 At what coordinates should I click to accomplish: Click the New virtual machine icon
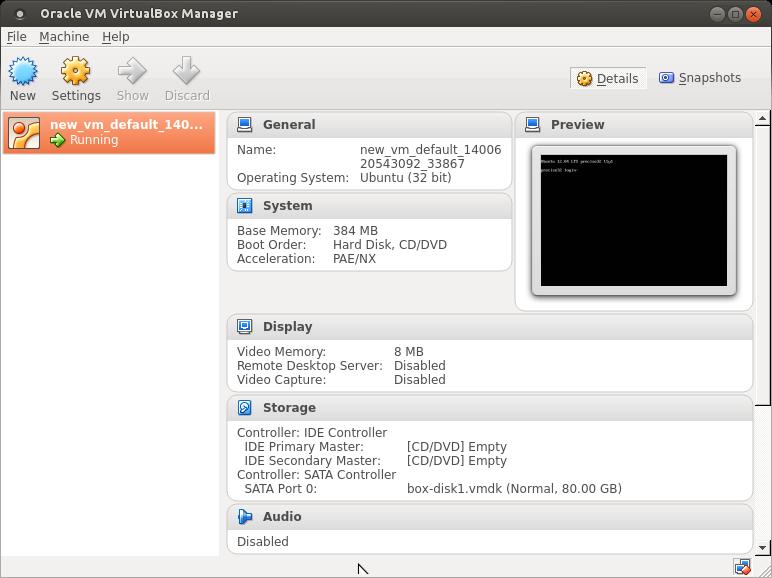tap(22, 72)
